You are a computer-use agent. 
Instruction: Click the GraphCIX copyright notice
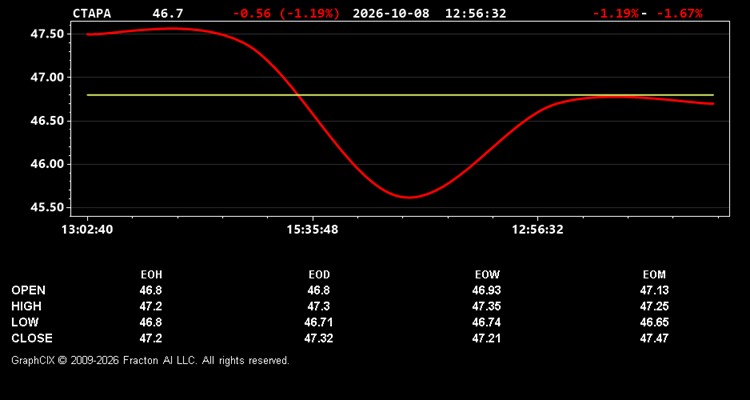point(150,360)
